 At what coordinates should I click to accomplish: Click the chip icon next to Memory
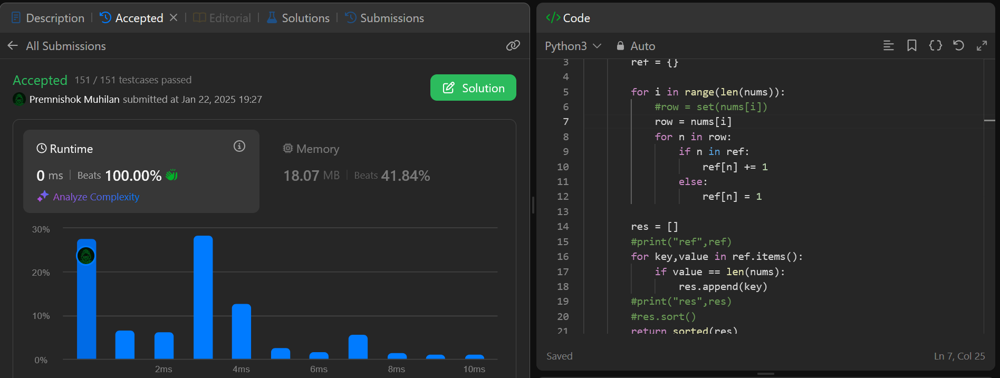point(288,149)
